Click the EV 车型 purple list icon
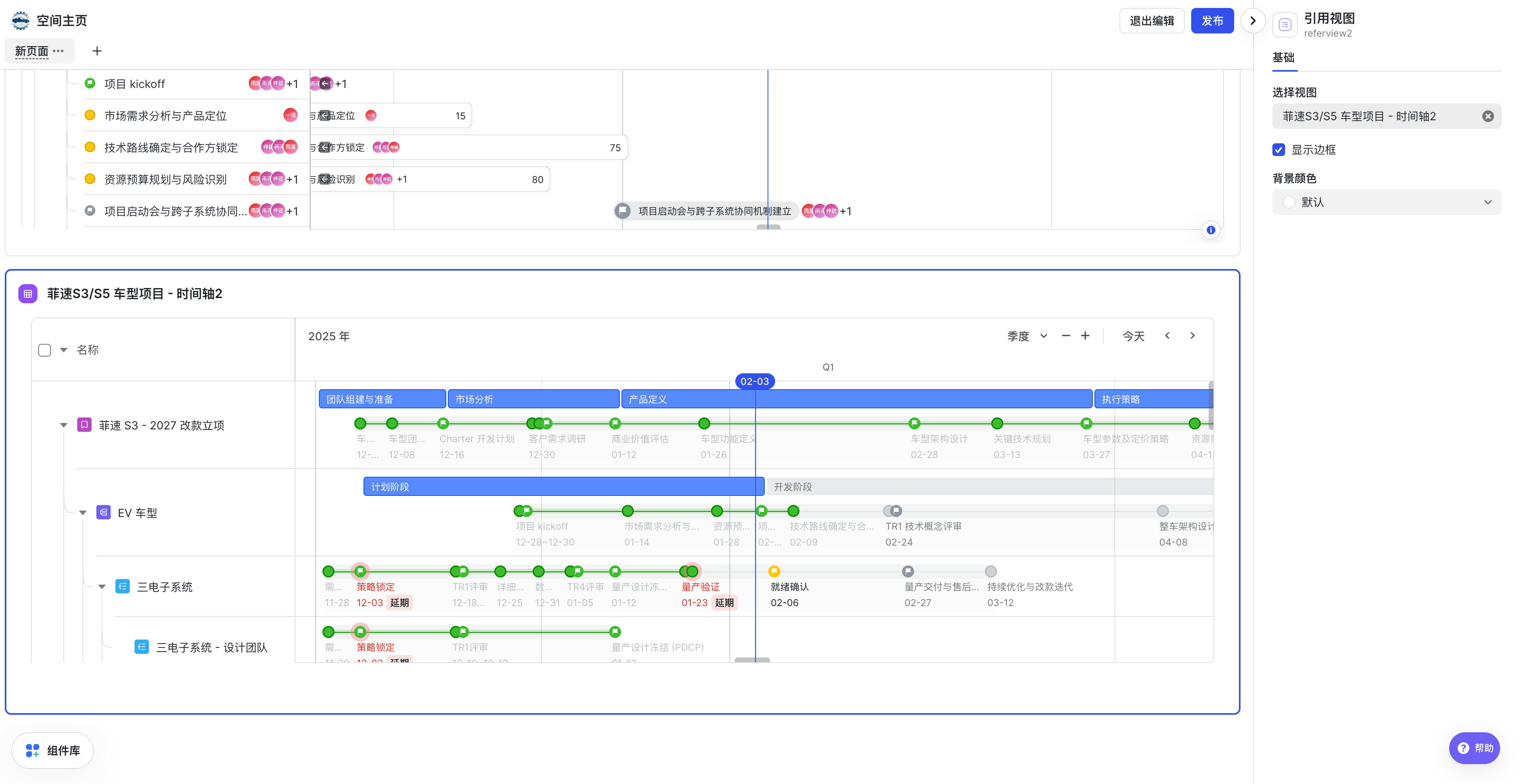The height and width of the screenshot is (784, 1520). coord(104,512)
